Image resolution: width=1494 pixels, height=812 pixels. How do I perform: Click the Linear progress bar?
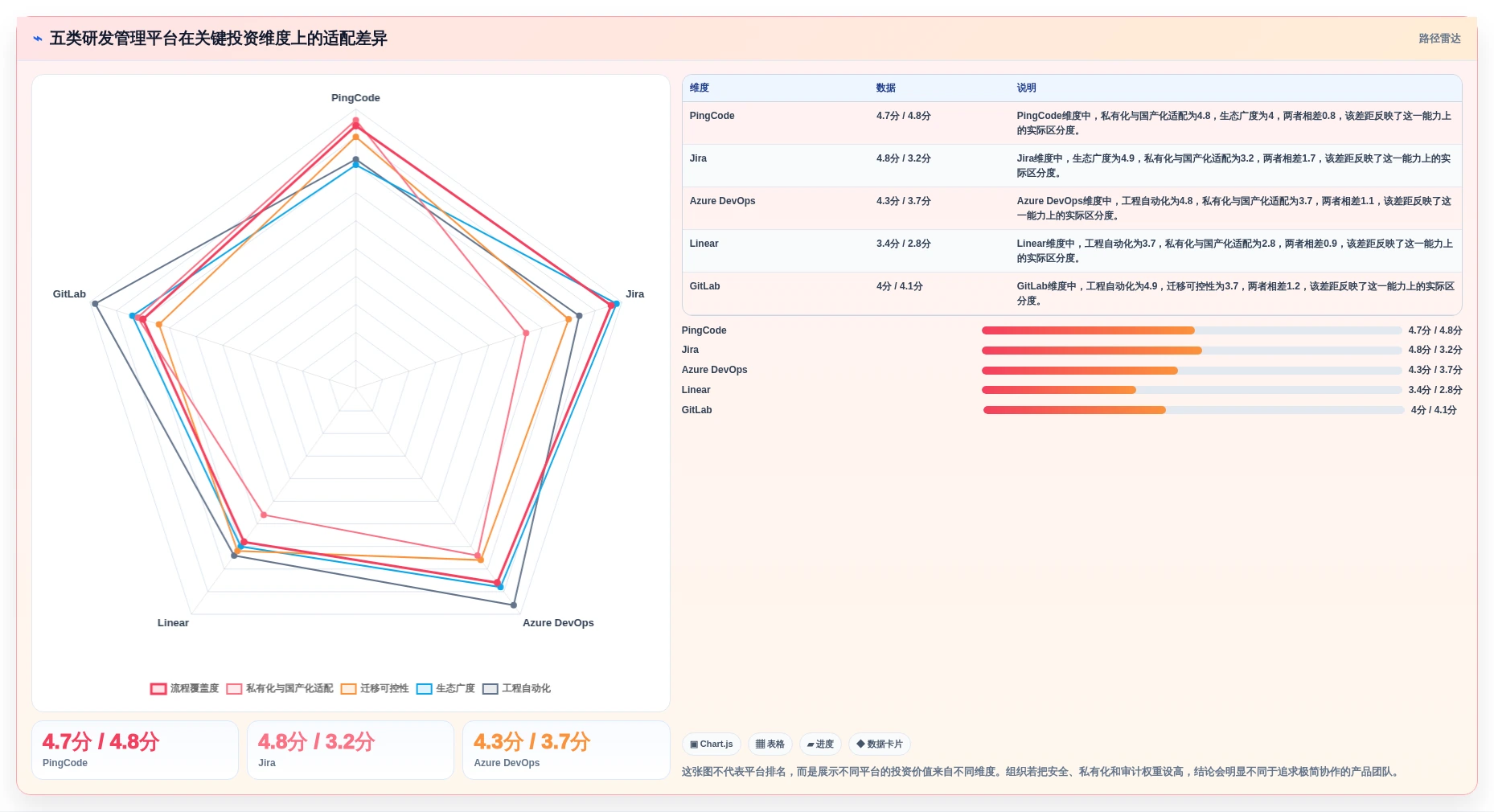(x=1192, y=390)
